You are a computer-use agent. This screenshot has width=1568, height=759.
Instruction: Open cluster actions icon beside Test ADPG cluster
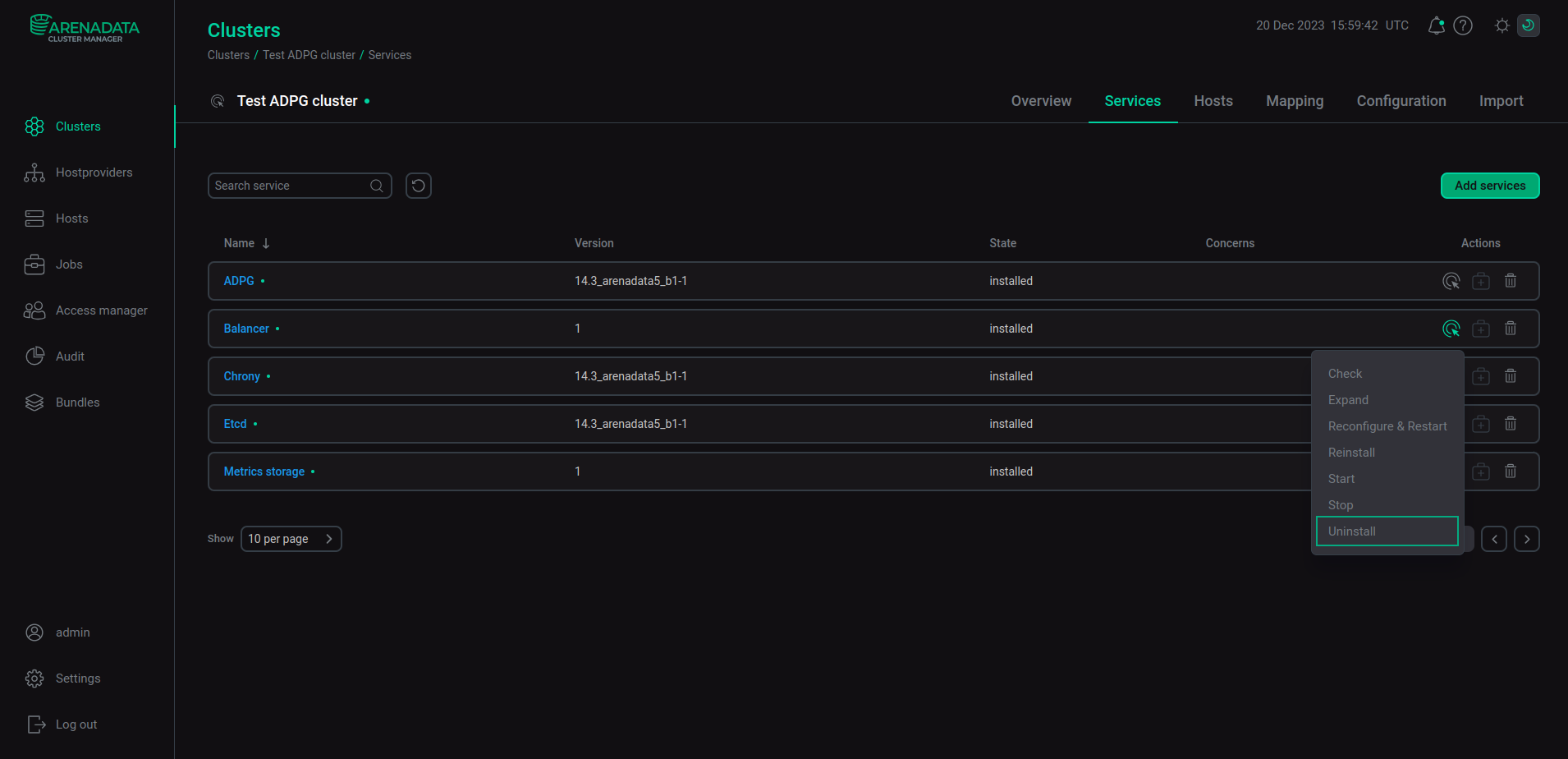click(x=218, y=101)
